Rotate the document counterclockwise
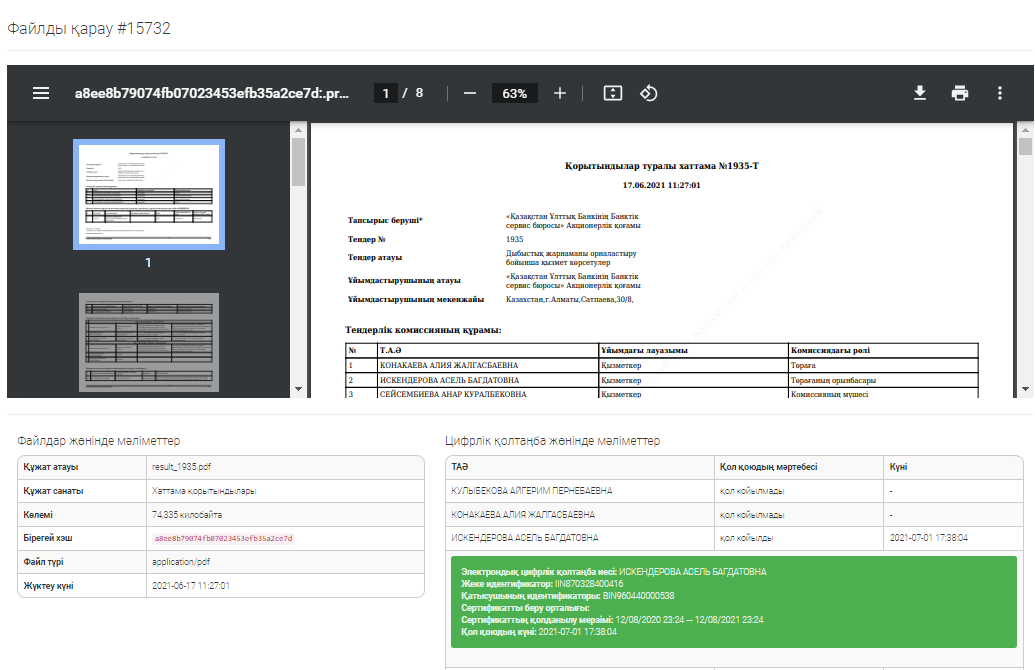 pos(648,93)
